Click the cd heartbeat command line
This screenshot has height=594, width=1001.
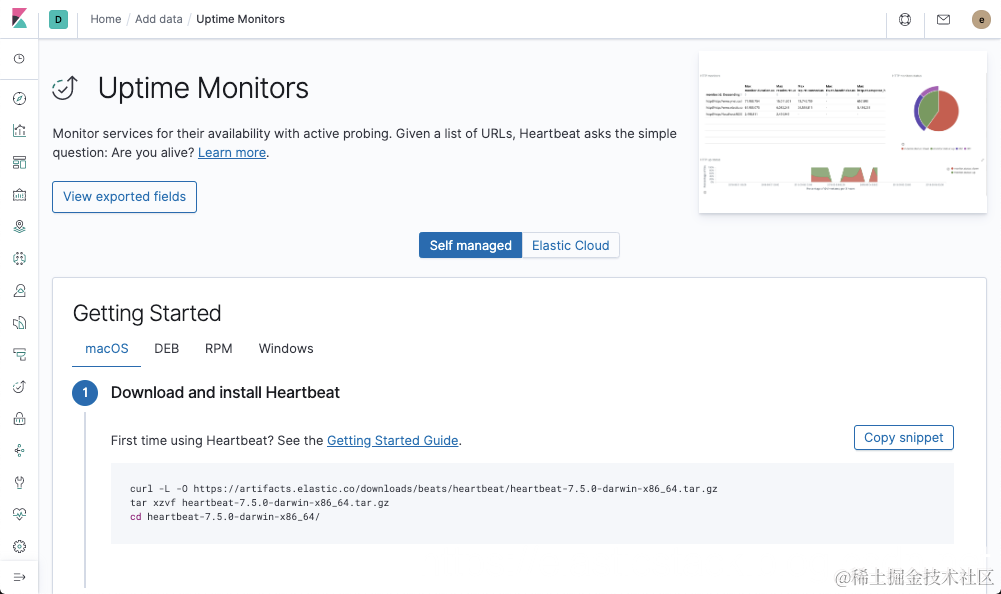[x=225, y=517]
